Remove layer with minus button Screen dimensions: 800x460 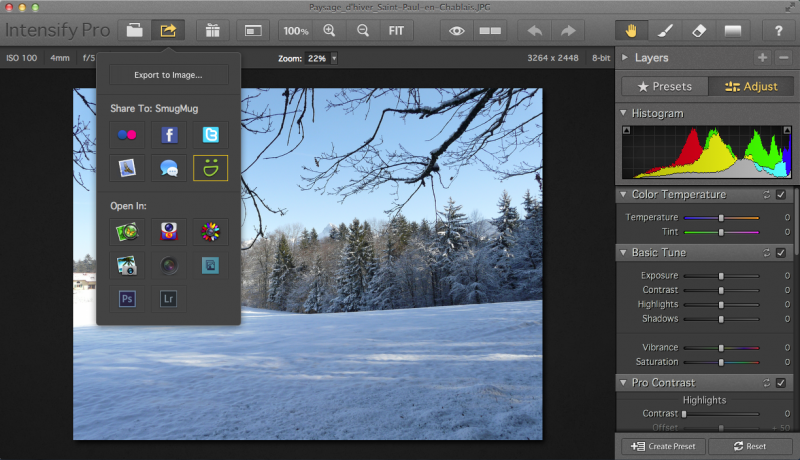(783, 58)
